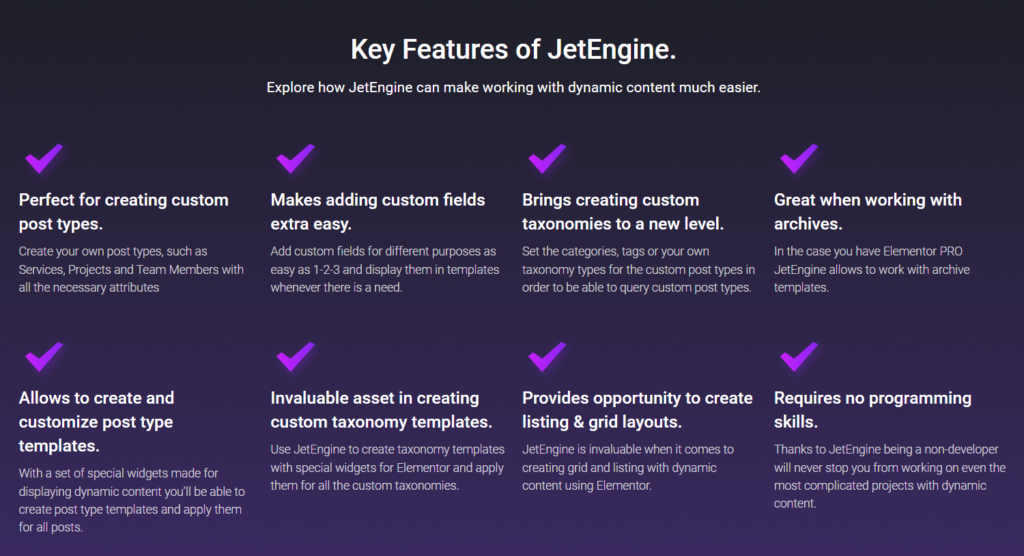Click paragraph 'JetEngine is invaluable when it comes to'
The height and width of the screenshot is (556, 1024).
coord(628,467)
